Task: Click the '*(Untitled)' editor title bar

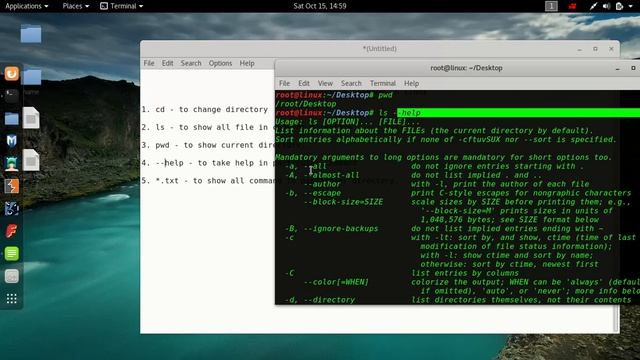Action: [x=380, y=49]
